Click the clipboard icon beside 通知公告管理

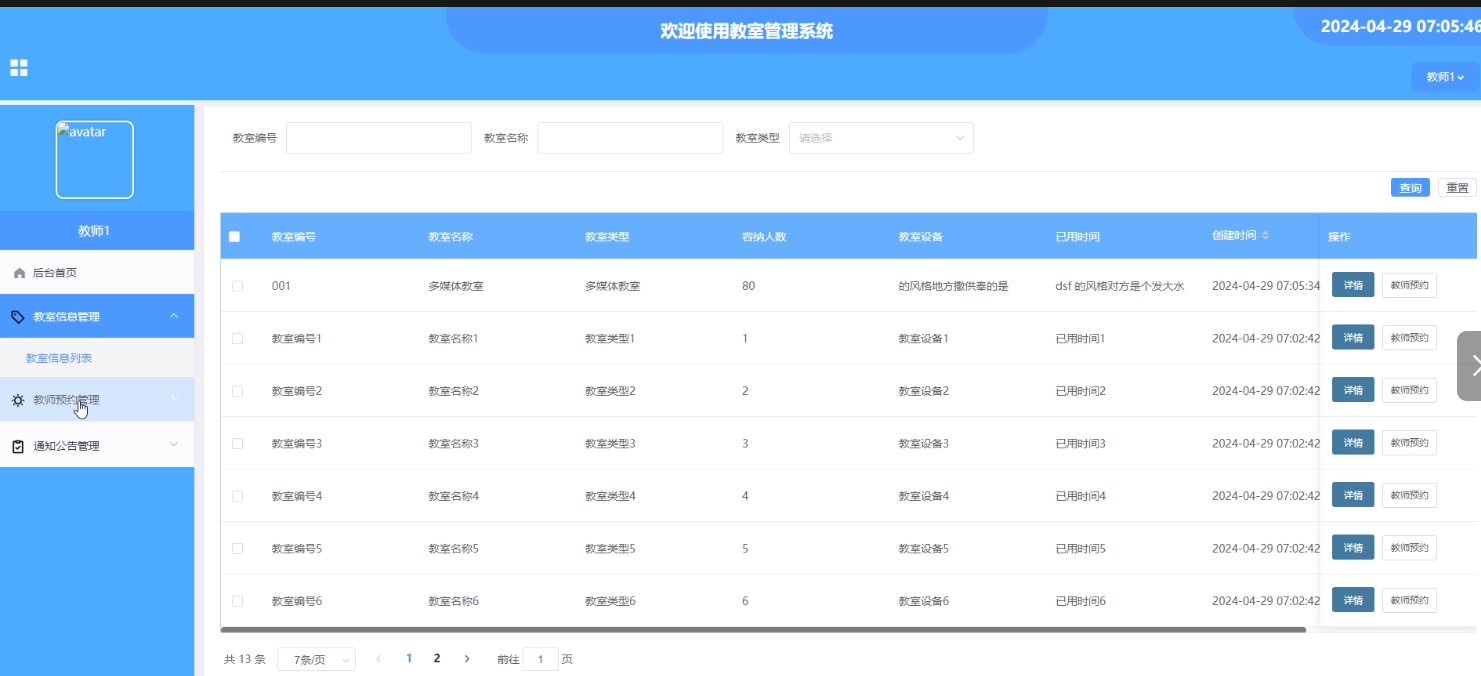18,446
